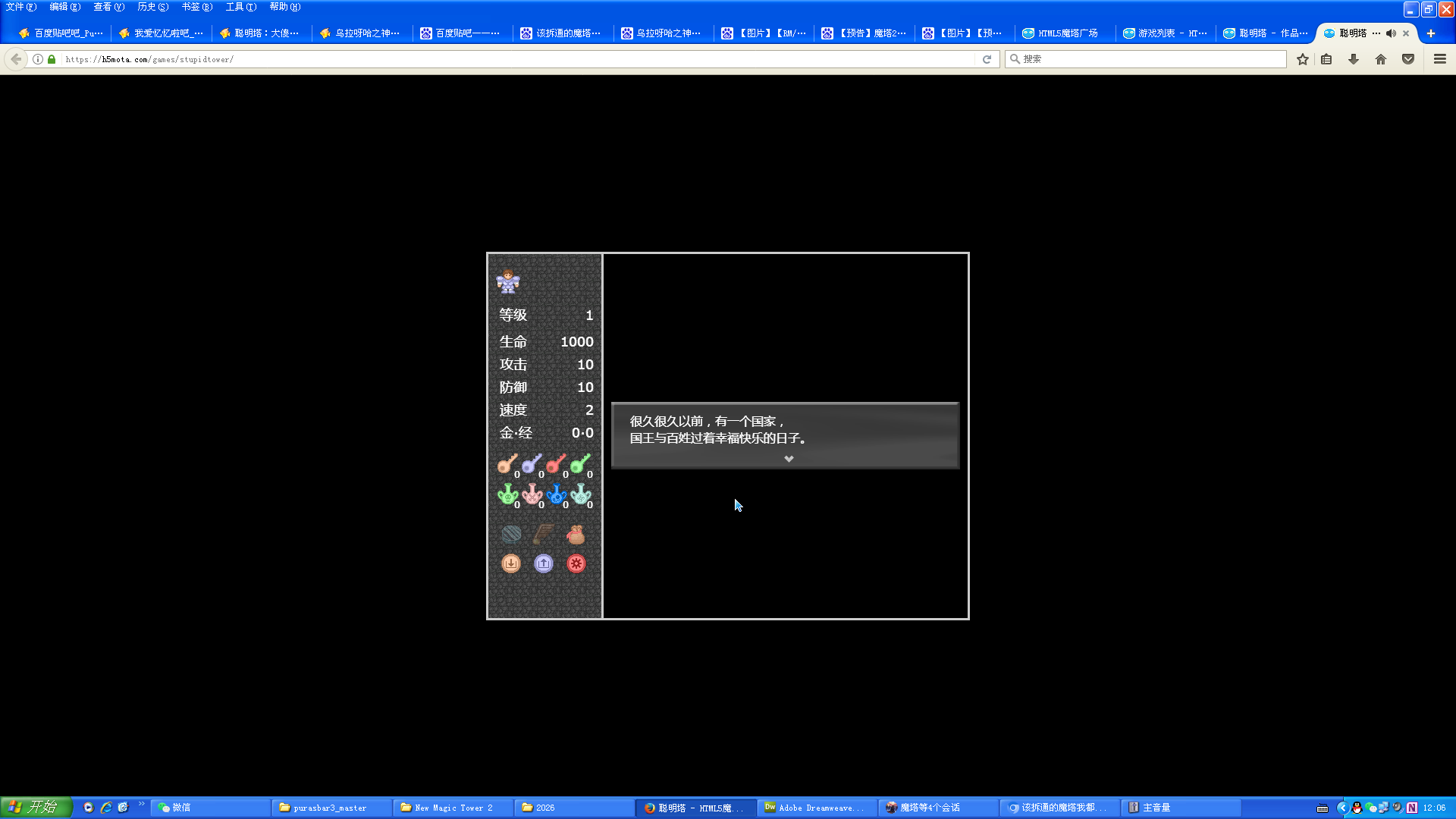Image resolution: width=1456 pixels, height=819 pixels.
Task: Click the red key icon
Action: point(555,463)
